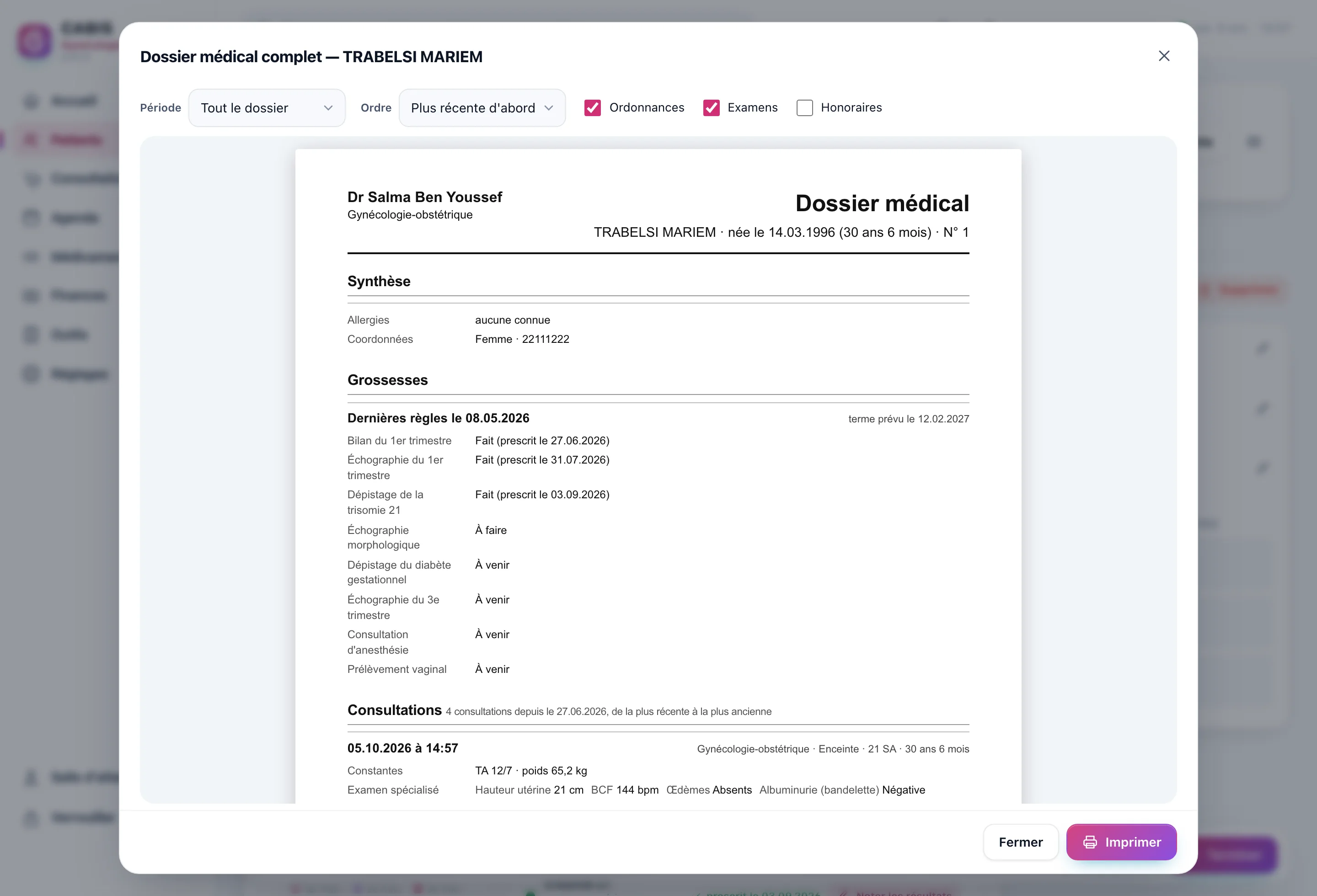Enable the Honoraires checkbox
The height and width of the screenshot is (896, 1317).
(804, 107)
